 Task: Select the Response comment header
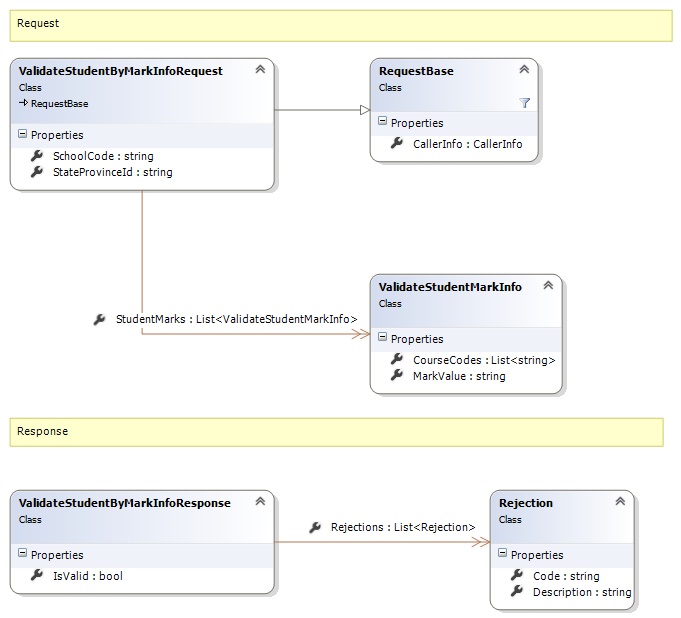pyautogui.click(x=335, y=432)
